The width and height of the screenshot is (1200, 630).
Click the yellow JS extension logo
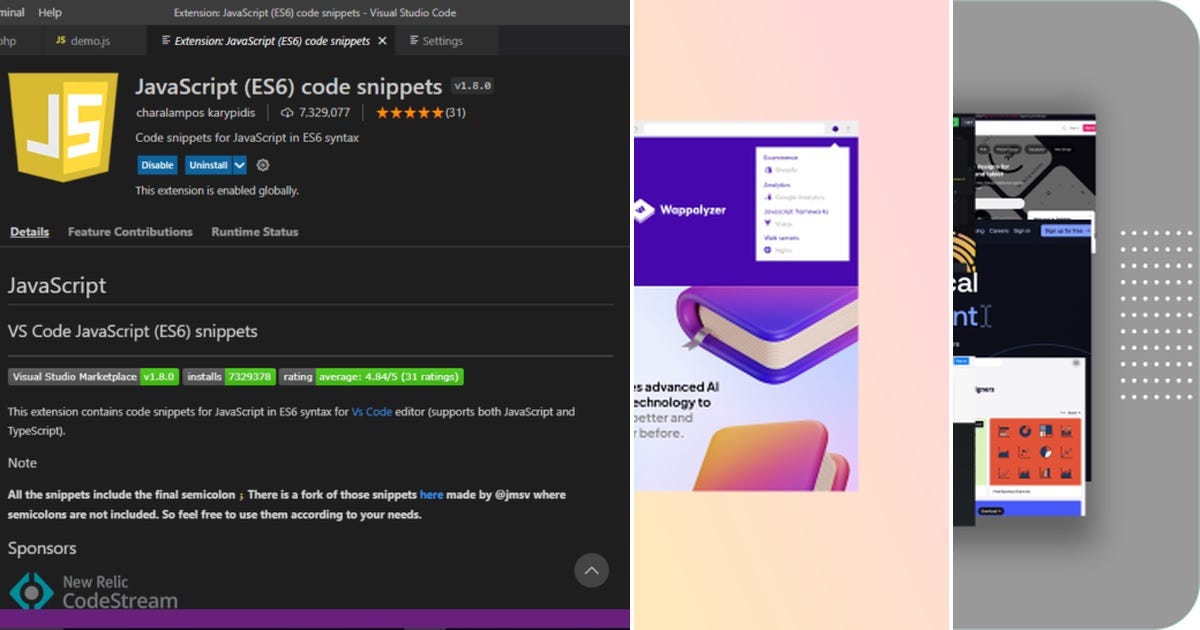pyautogui.click(x=62, y=127)
